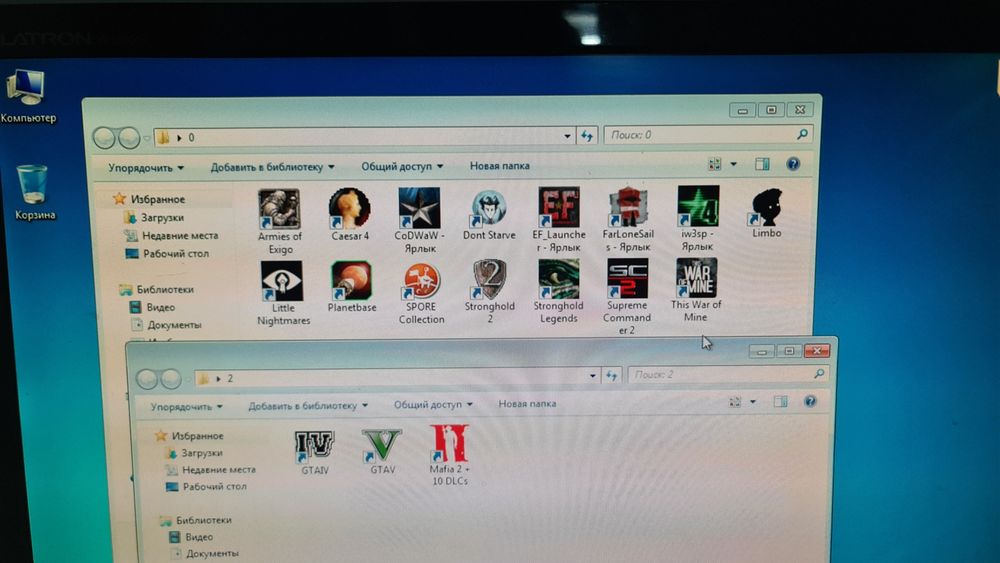Select the iw3sp shortcut icon

[x=698, y=206]
